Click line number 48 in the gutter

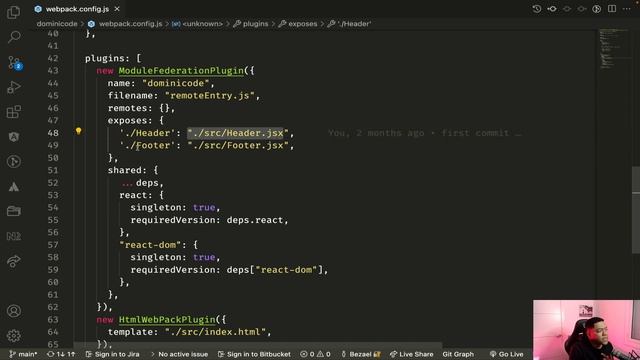(53, 133)
